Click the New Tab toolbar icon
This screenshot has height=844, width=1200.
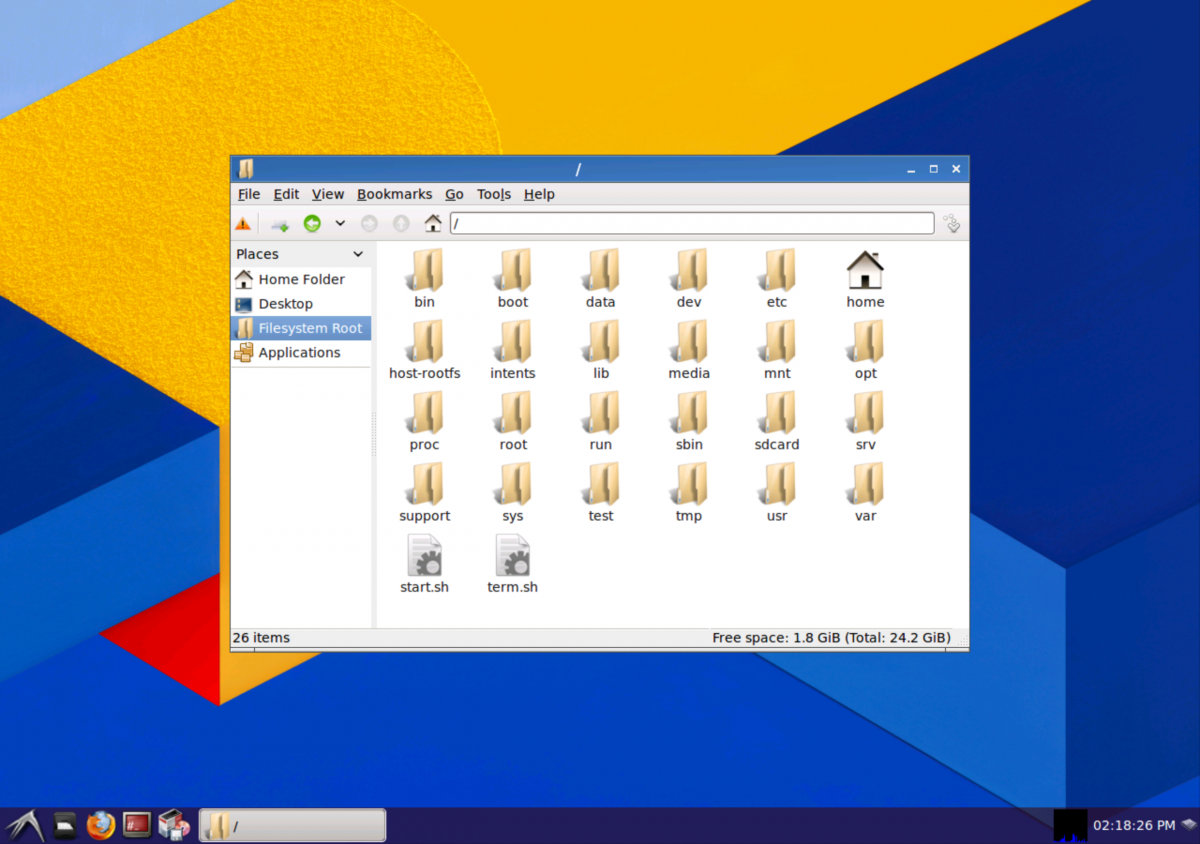[x=280, y=224]
